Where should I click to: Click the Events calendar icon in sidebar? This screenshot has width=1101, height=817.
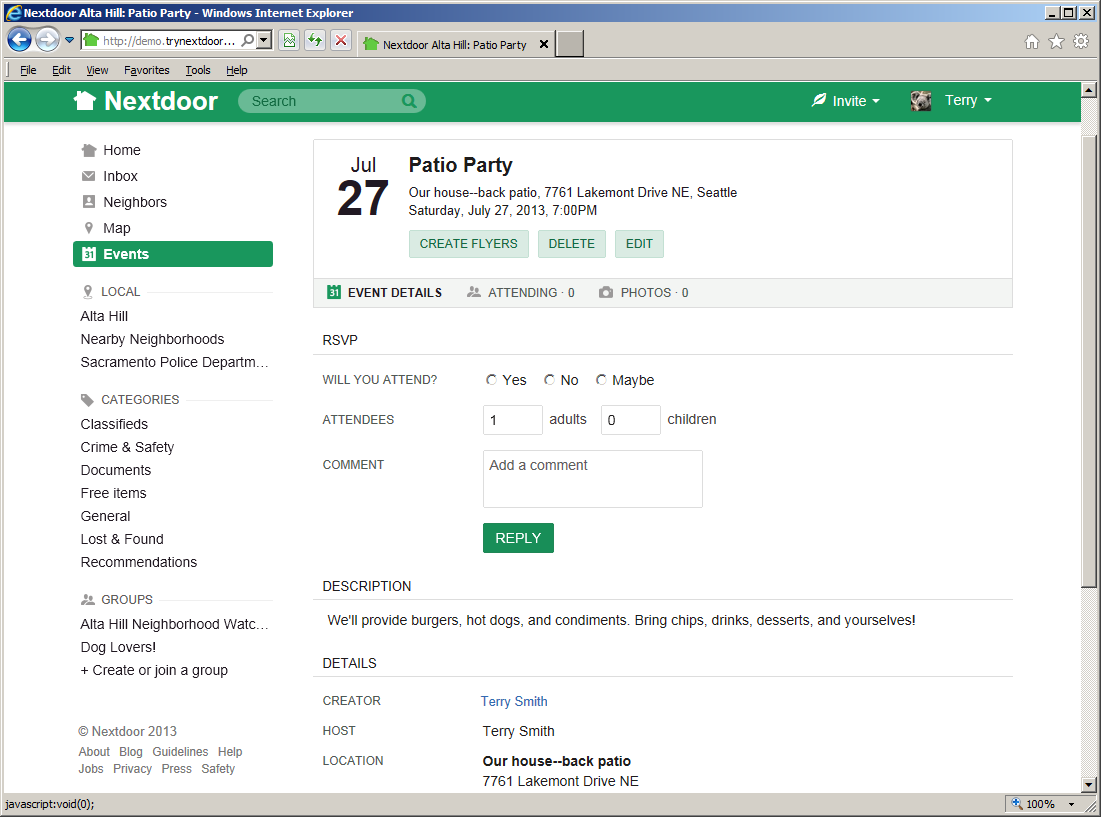(x=88, y=254)
